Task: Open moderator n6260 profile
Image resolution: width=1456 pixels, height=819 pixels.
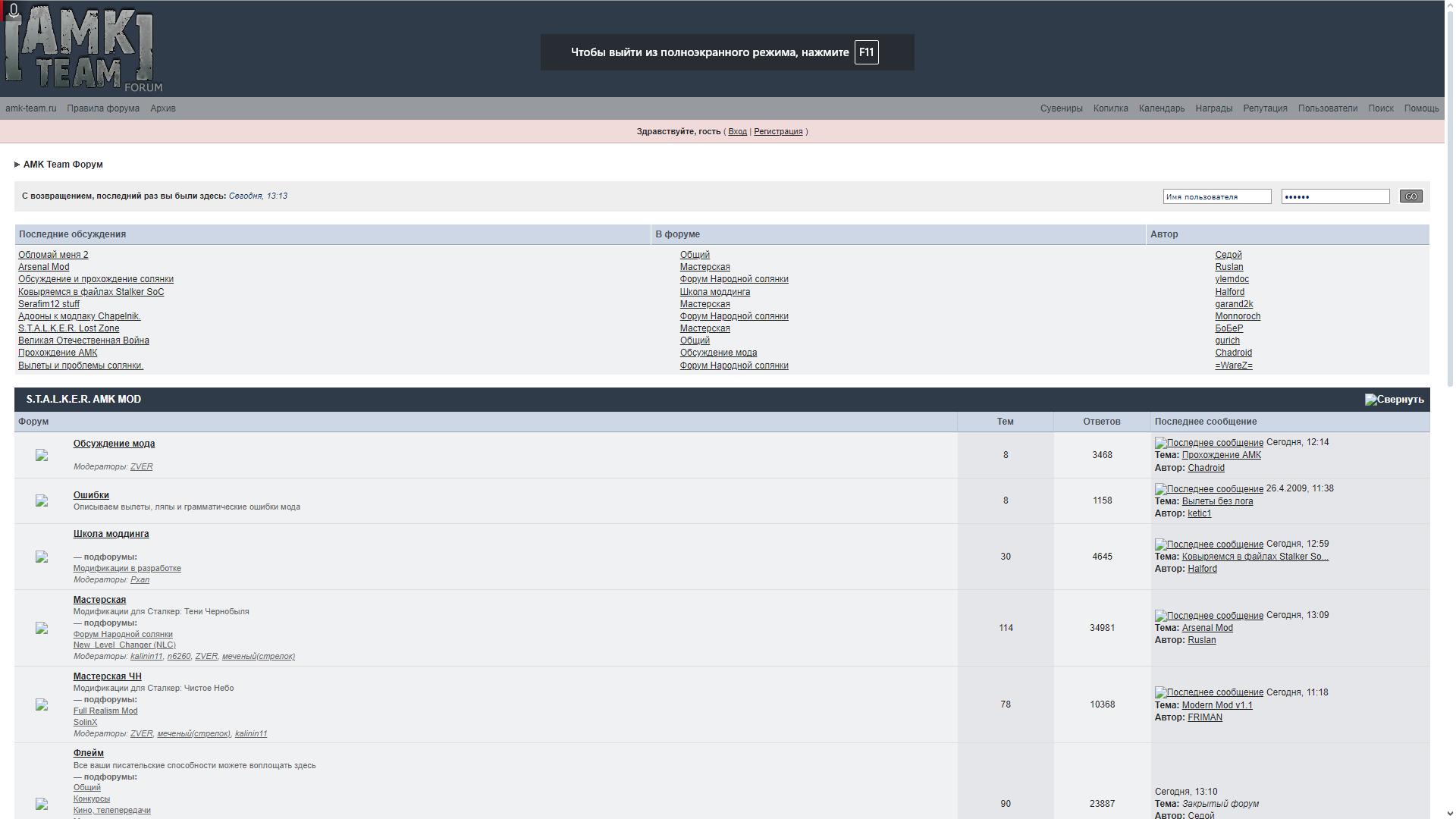Action: (x=179, y=656)
